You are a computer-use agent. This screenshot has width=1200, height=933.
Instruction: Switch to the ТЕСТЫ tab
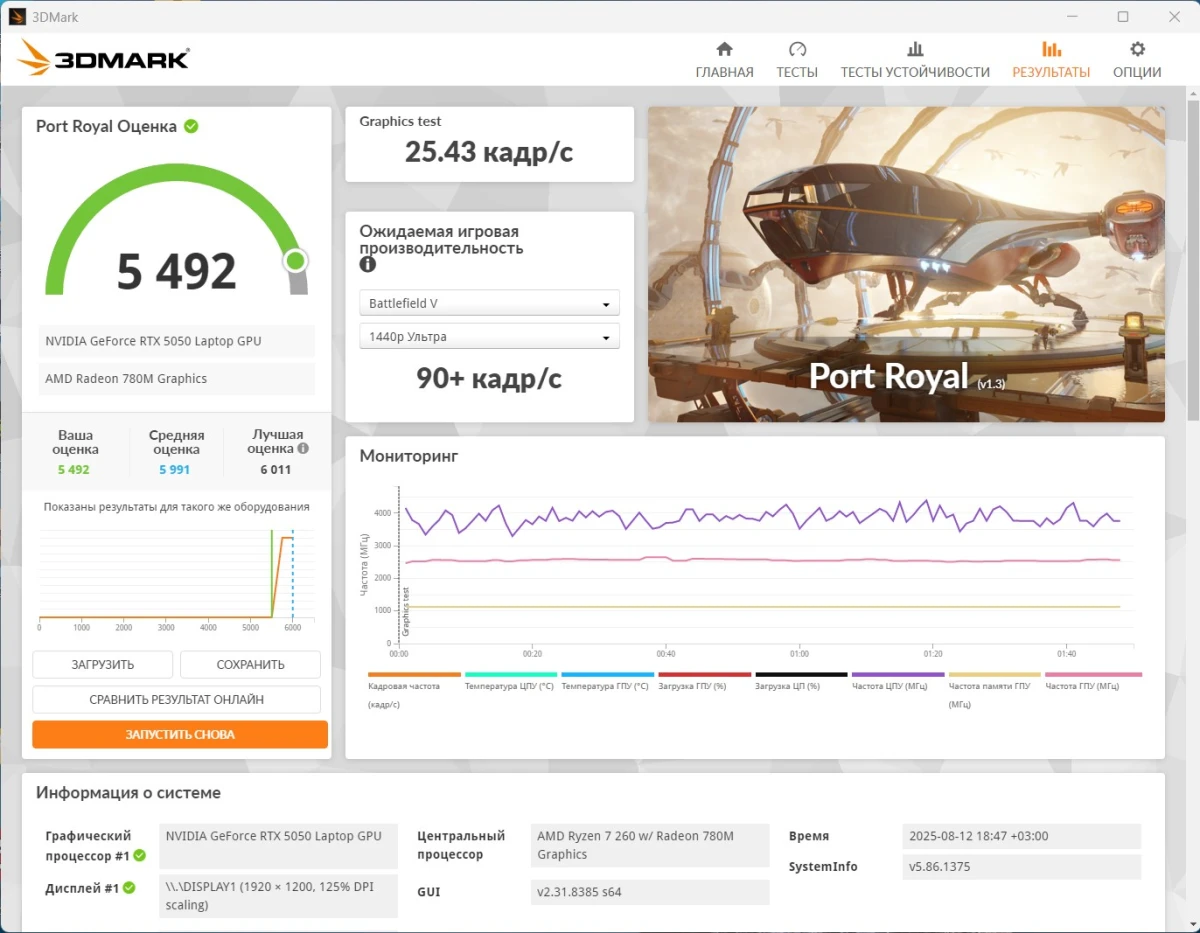[797, 61]
